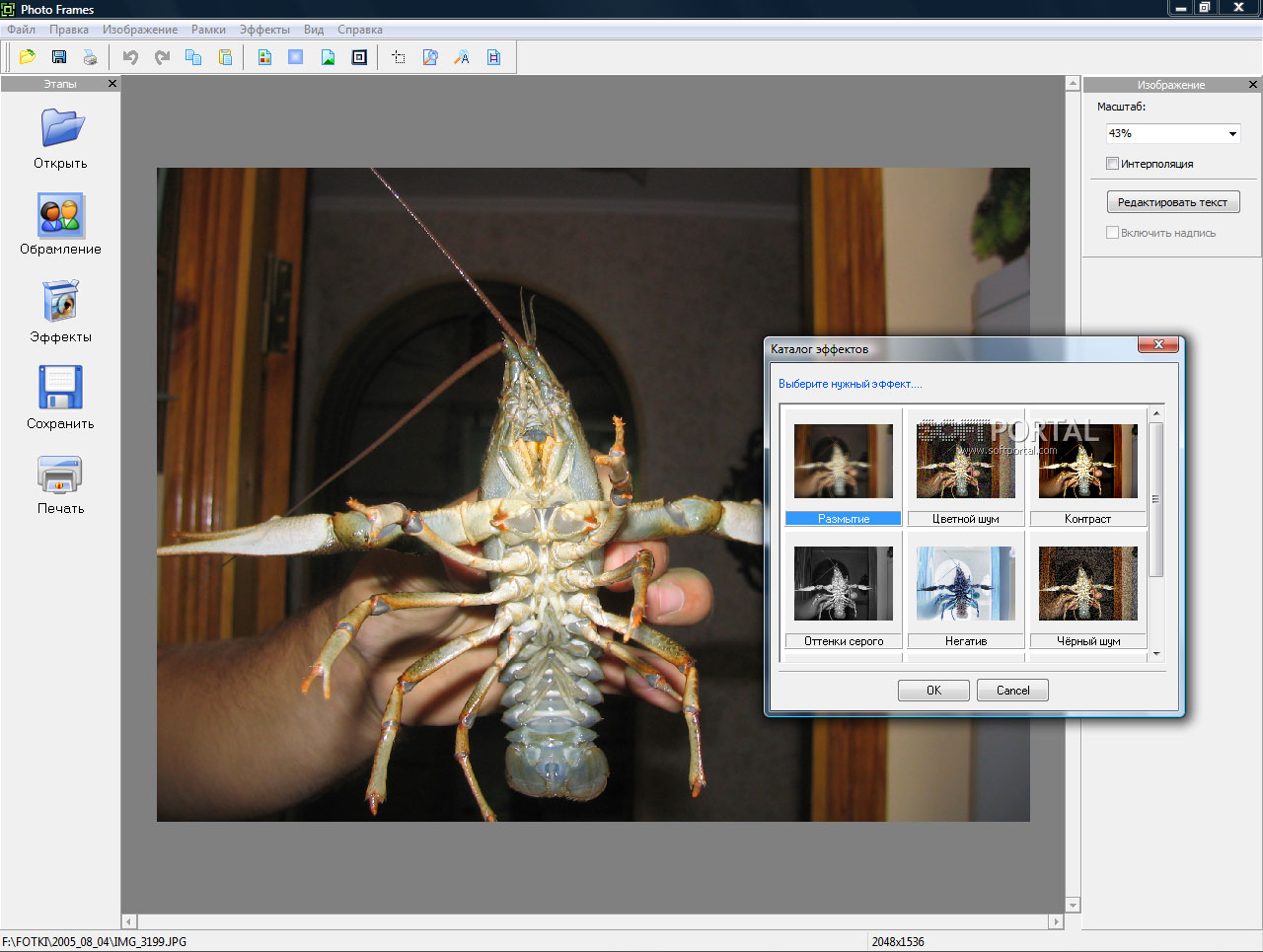Open the Обрамление stage icon
The height and width of the screenshot is (952, 1263).
[x=60, y=215]
